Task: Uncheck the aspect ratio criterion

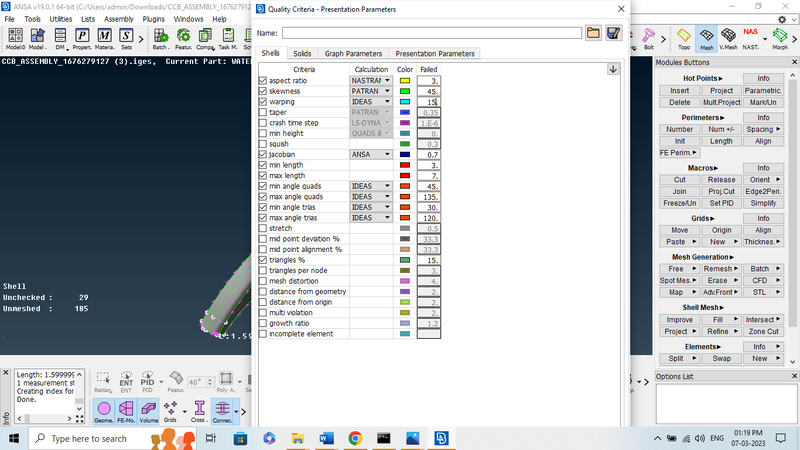Action: 263,81
